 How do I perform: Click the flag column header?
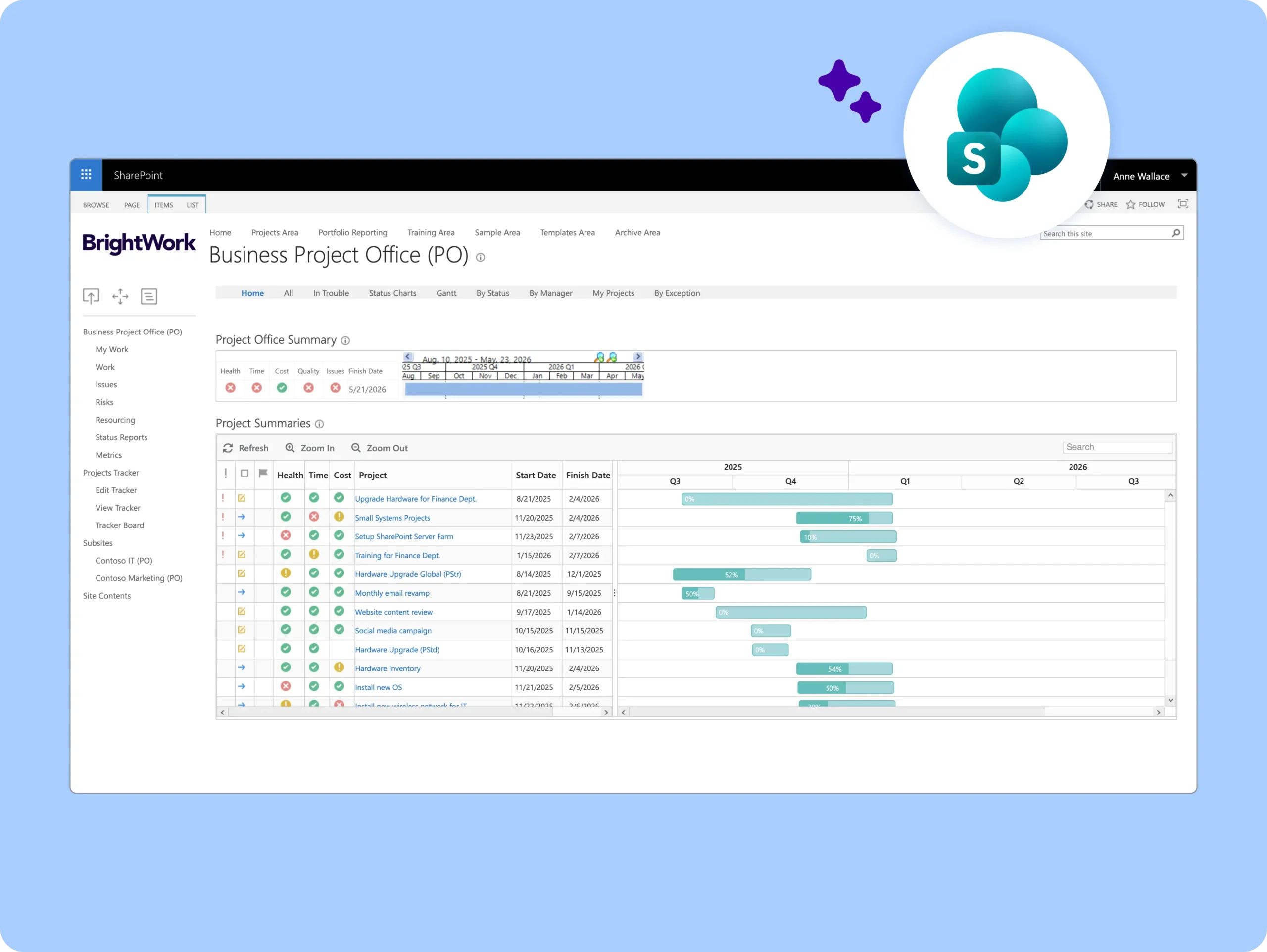263,473
